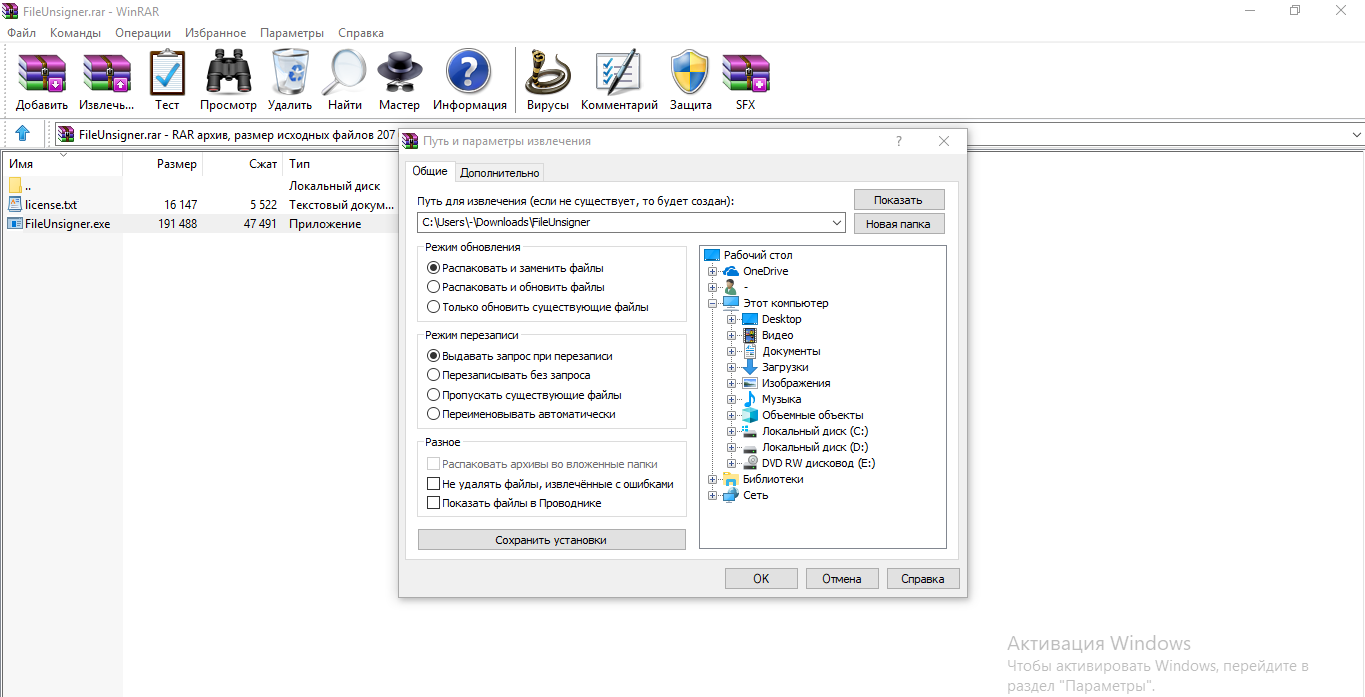1365x697 pixels.
Task: Open the Файл menu
Action: pyautogui.click(x=21, y=33)
